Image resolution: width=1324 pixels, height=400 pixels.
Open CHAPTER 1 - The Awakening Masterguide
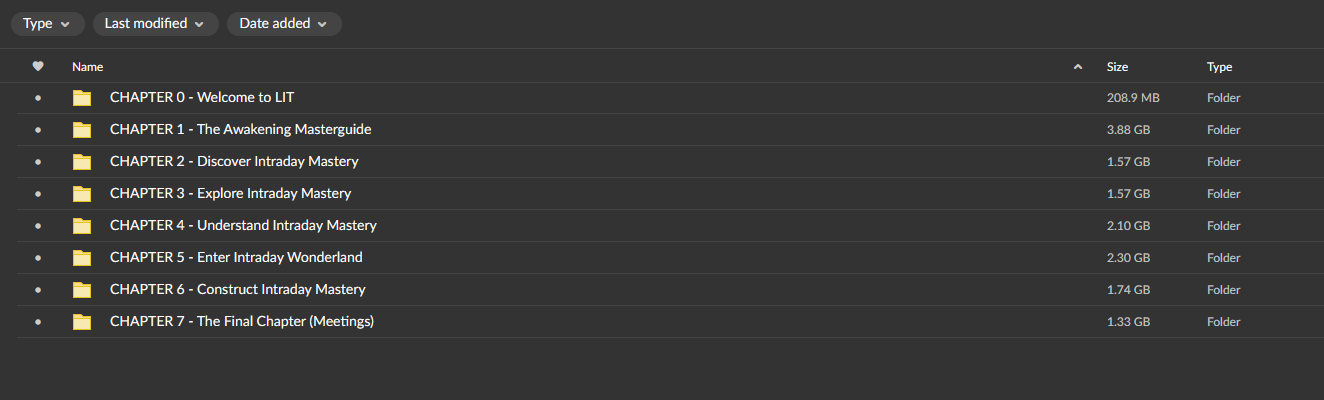point(240,130)
